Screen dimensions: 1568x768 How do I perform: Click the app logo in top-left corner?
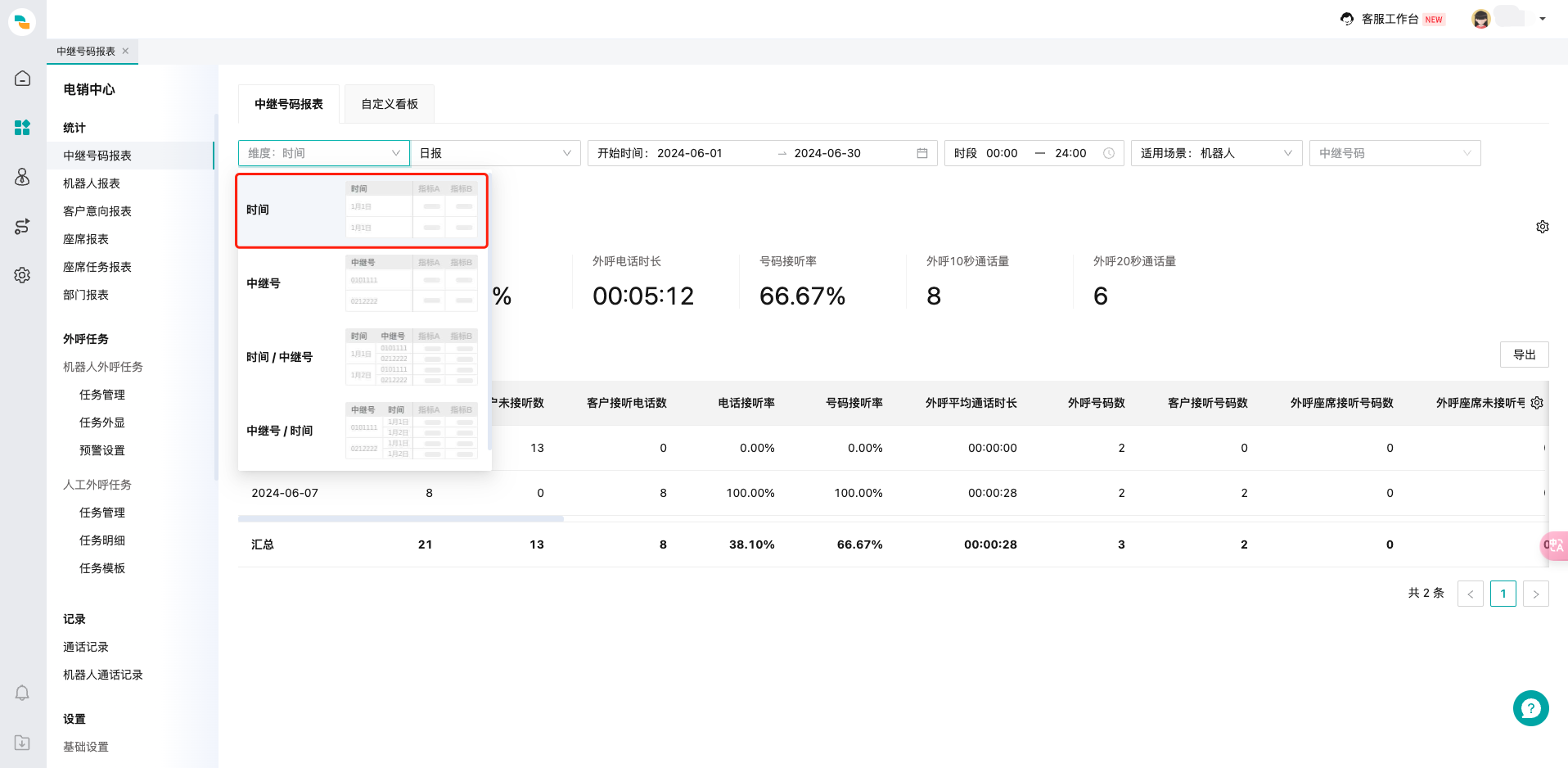tap(22, 22)
